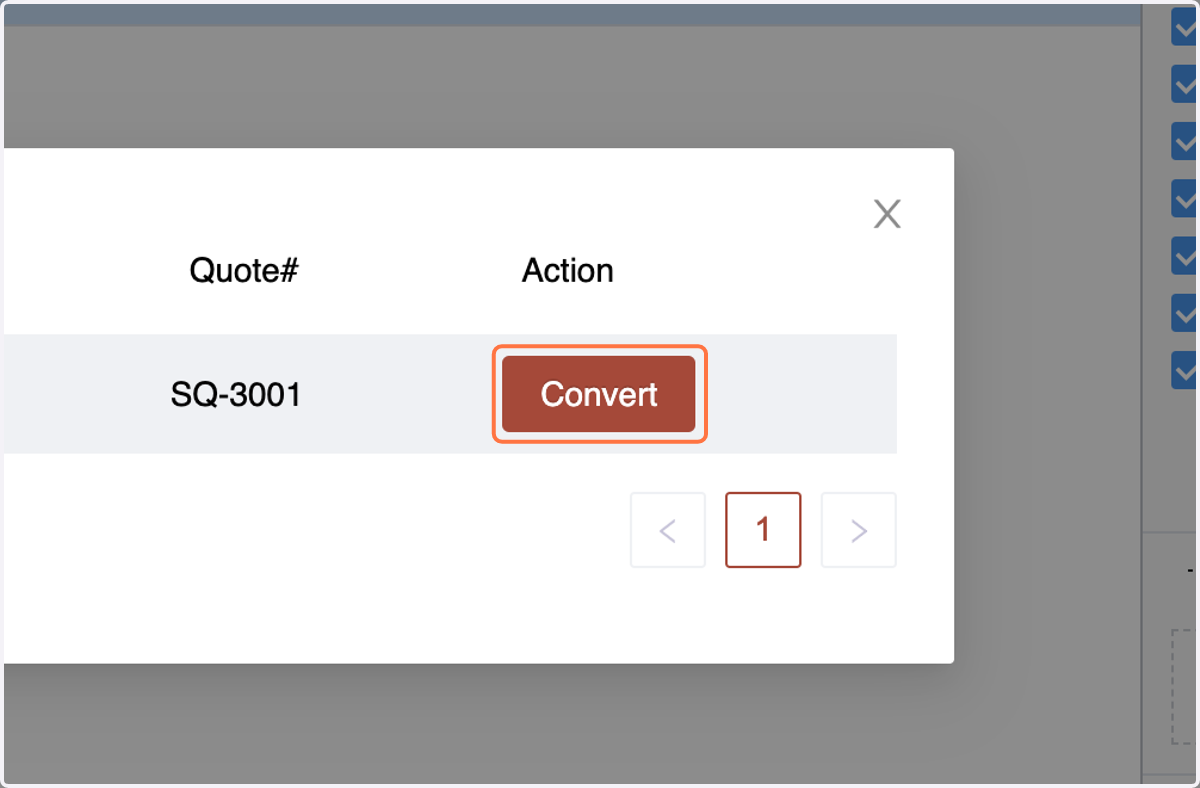This screenshot has height=788, width=1200.
Task: Close the quote dialog with X
Action: 887,213
